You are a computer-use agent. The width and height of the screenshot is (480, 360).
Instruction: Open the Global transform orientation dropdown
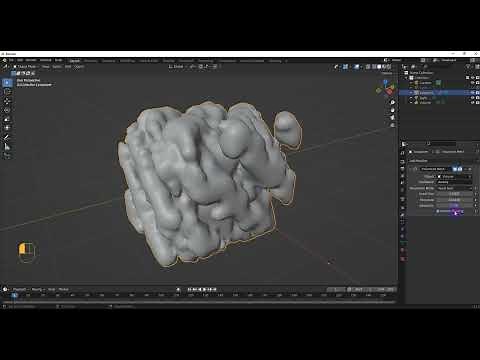pyautogui.click(x=177, y=67)
